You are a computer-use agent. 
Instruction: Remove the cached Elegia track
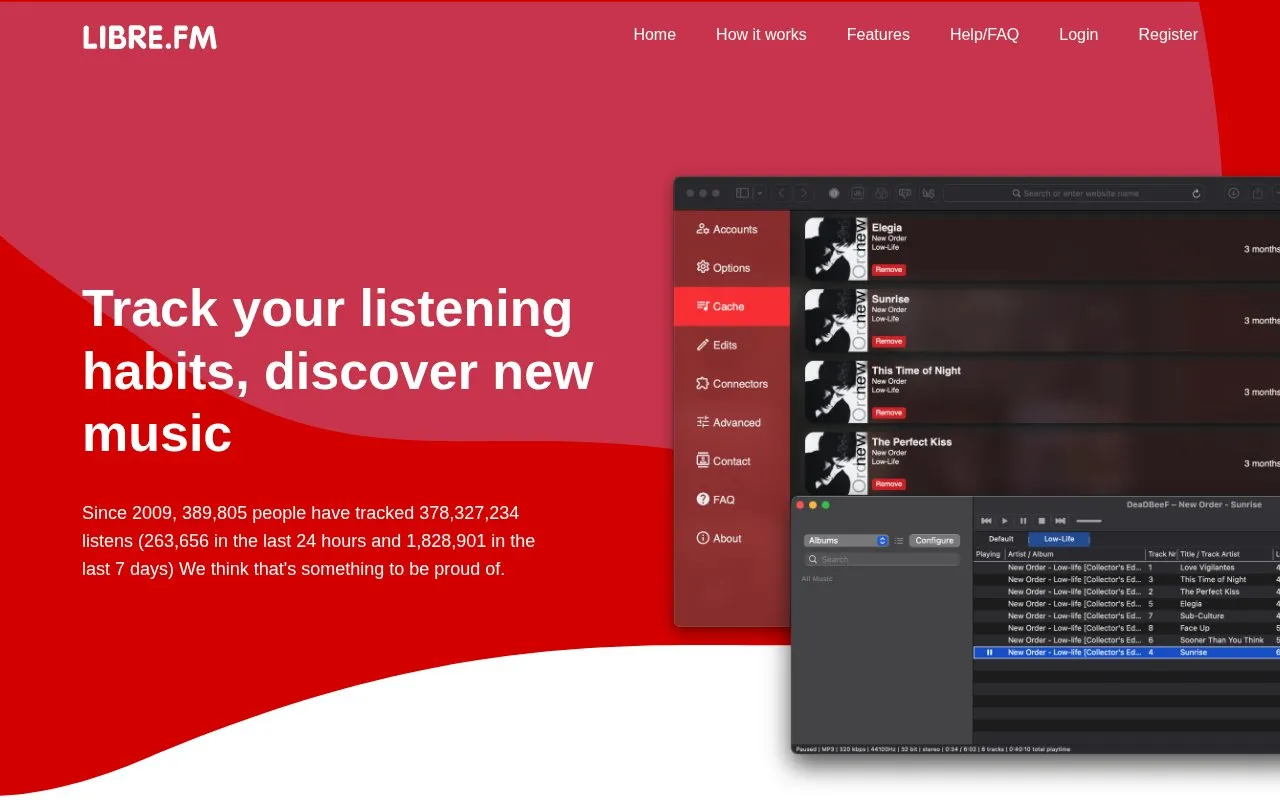point(888,270)
